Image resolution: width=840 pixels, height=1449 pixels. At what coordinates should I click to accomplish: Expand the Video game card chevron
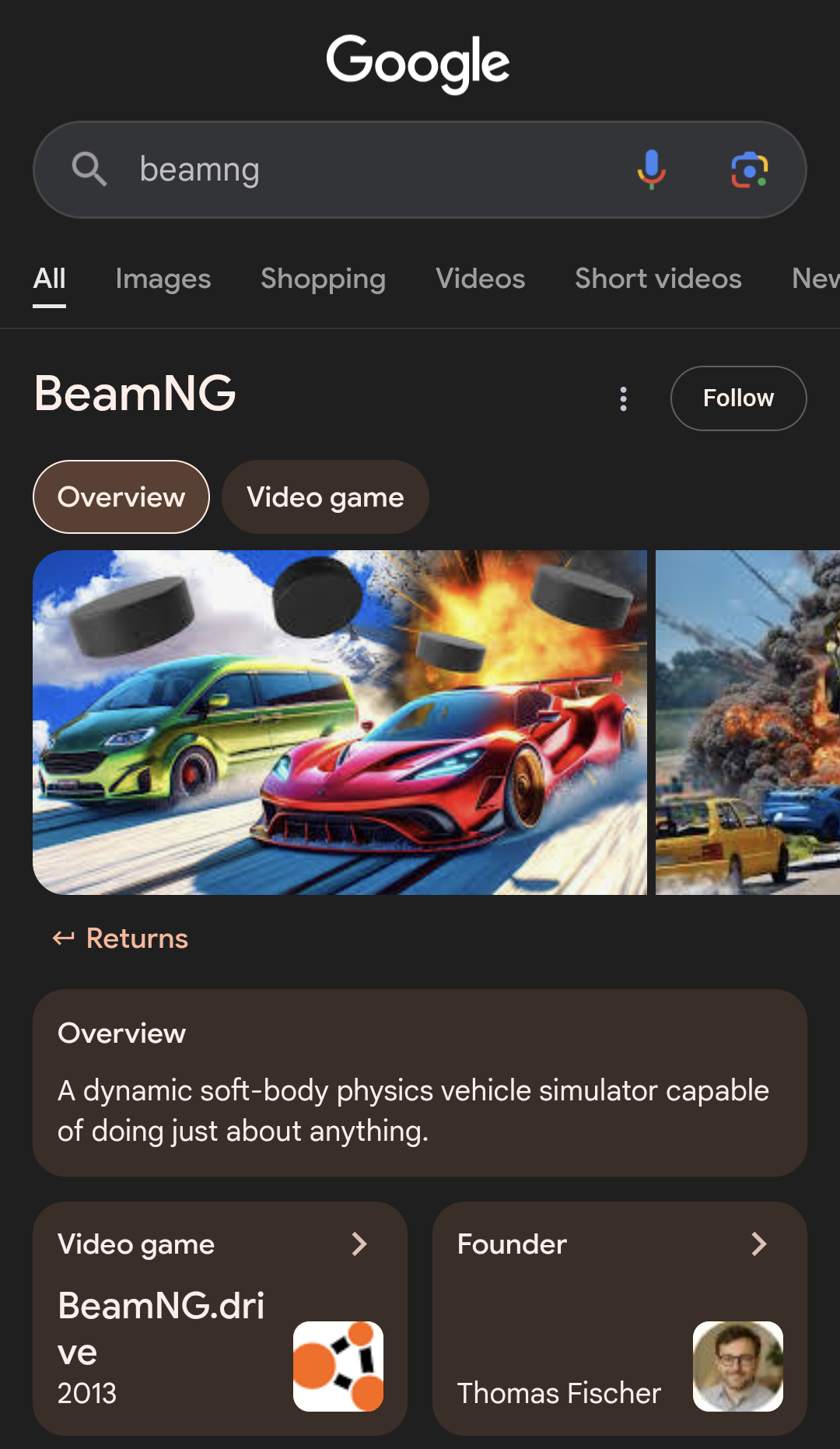point(359,1244)
